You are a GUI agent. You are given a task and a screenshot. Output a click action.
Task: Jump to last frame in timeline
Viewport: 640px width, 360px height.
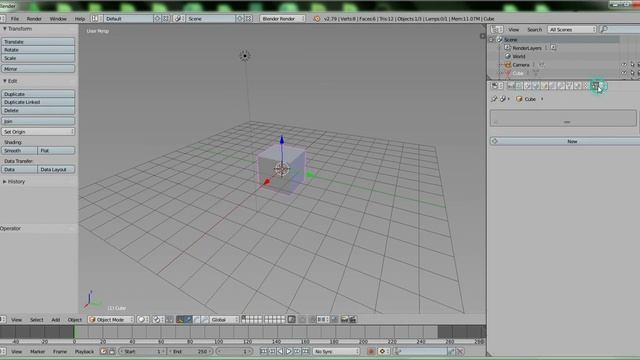[306, 351]
